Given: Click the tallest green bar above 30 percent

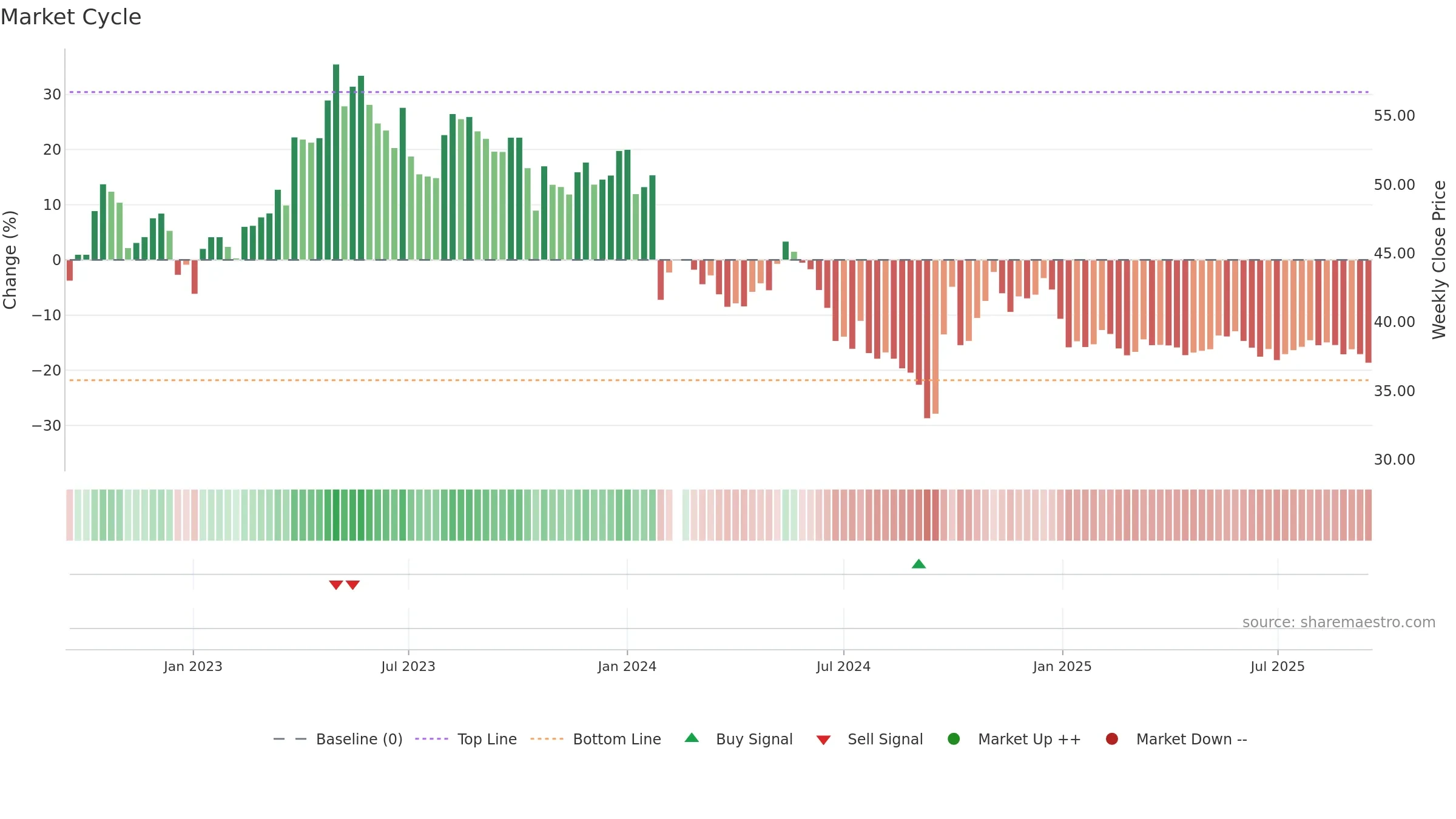Looking at the screenshot, I should pos(336,162).
